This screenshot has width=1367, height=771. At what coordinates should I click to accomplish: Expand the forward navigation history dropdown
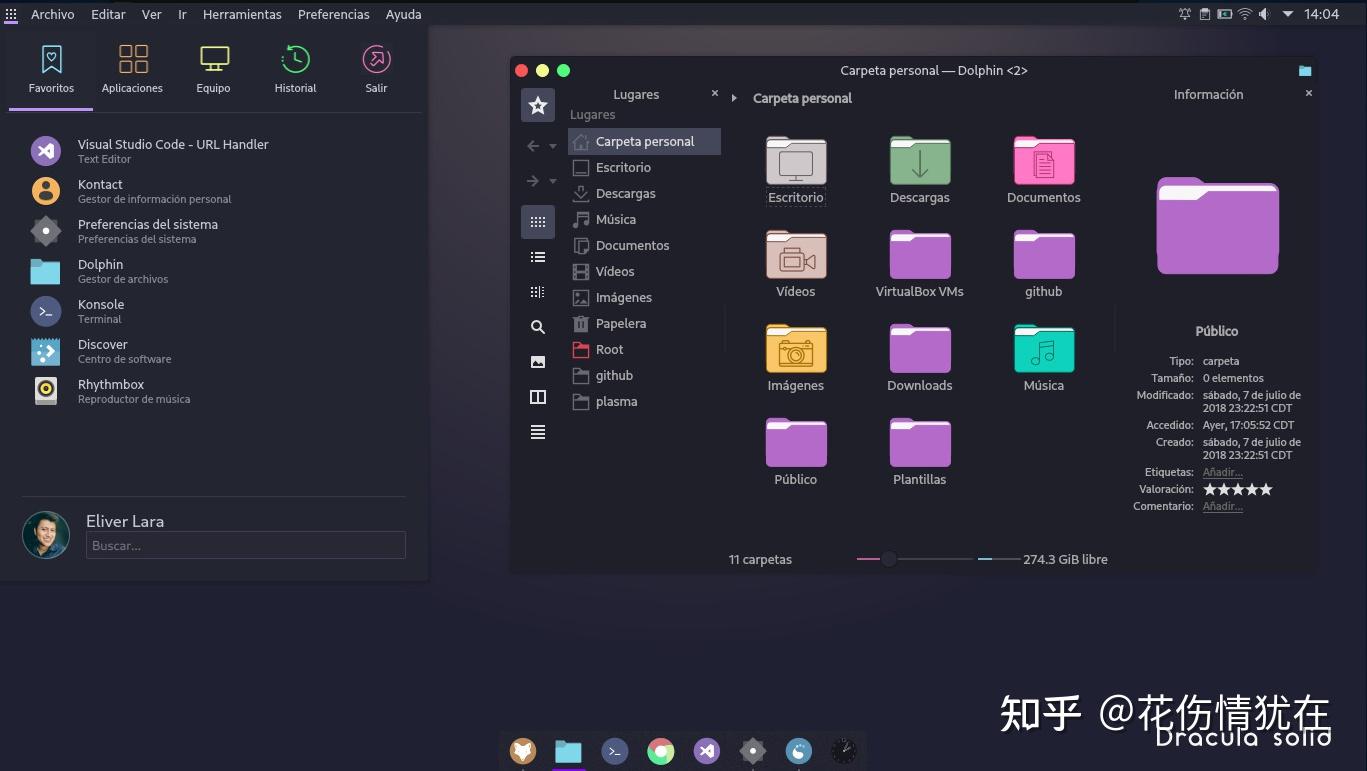551,181
